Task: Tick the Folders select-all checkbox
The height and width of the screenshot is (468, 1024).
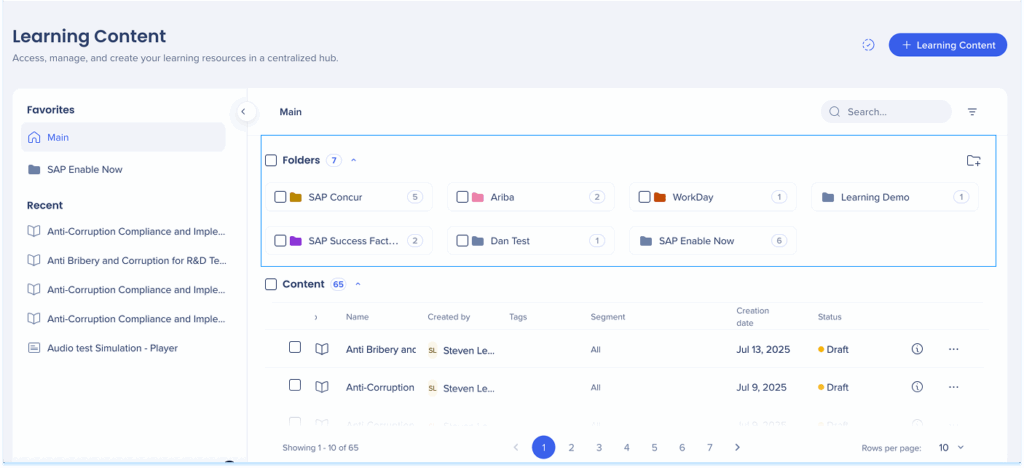Action: 271,160
